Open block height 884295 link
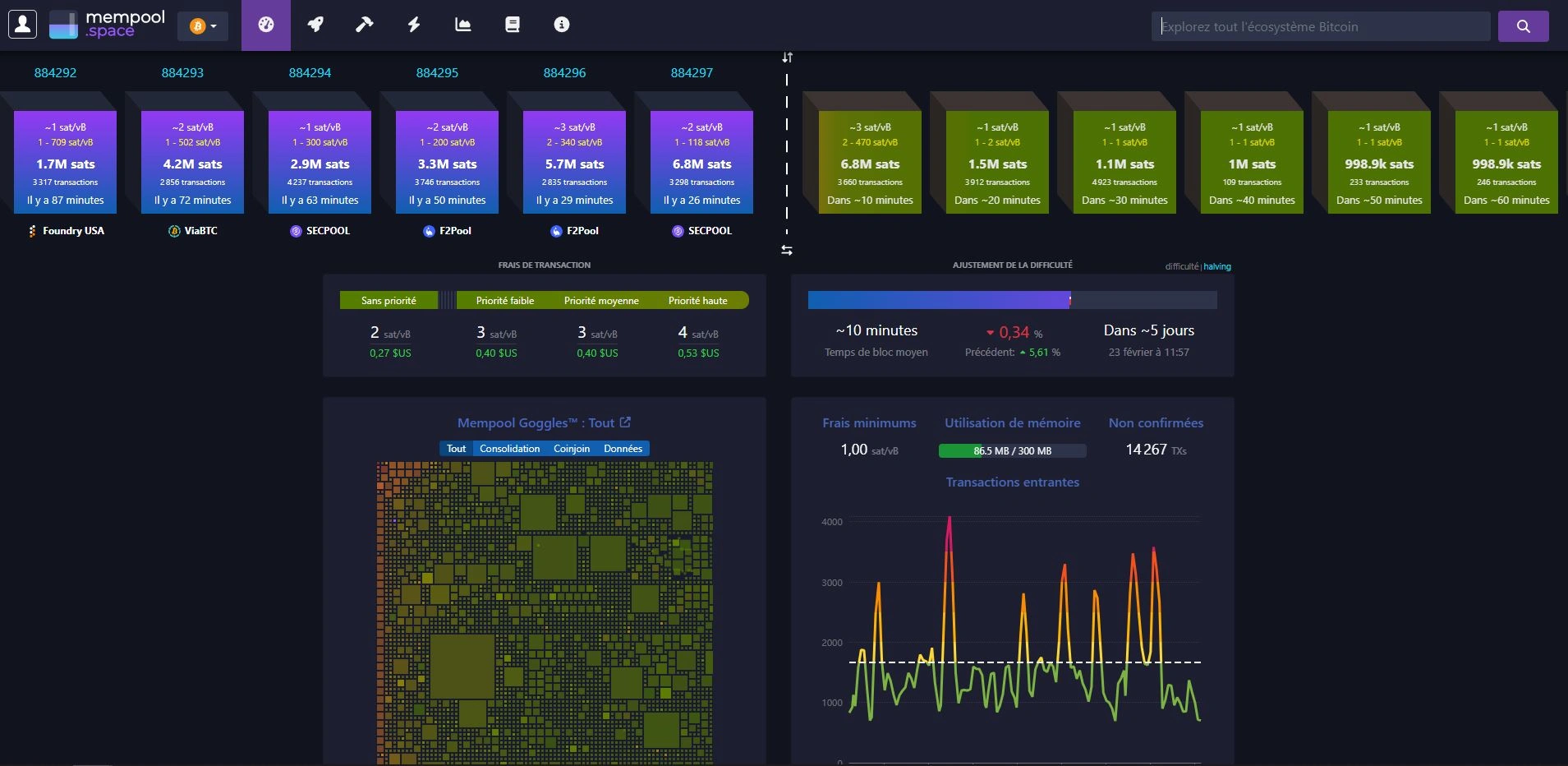 click(437, 72)
